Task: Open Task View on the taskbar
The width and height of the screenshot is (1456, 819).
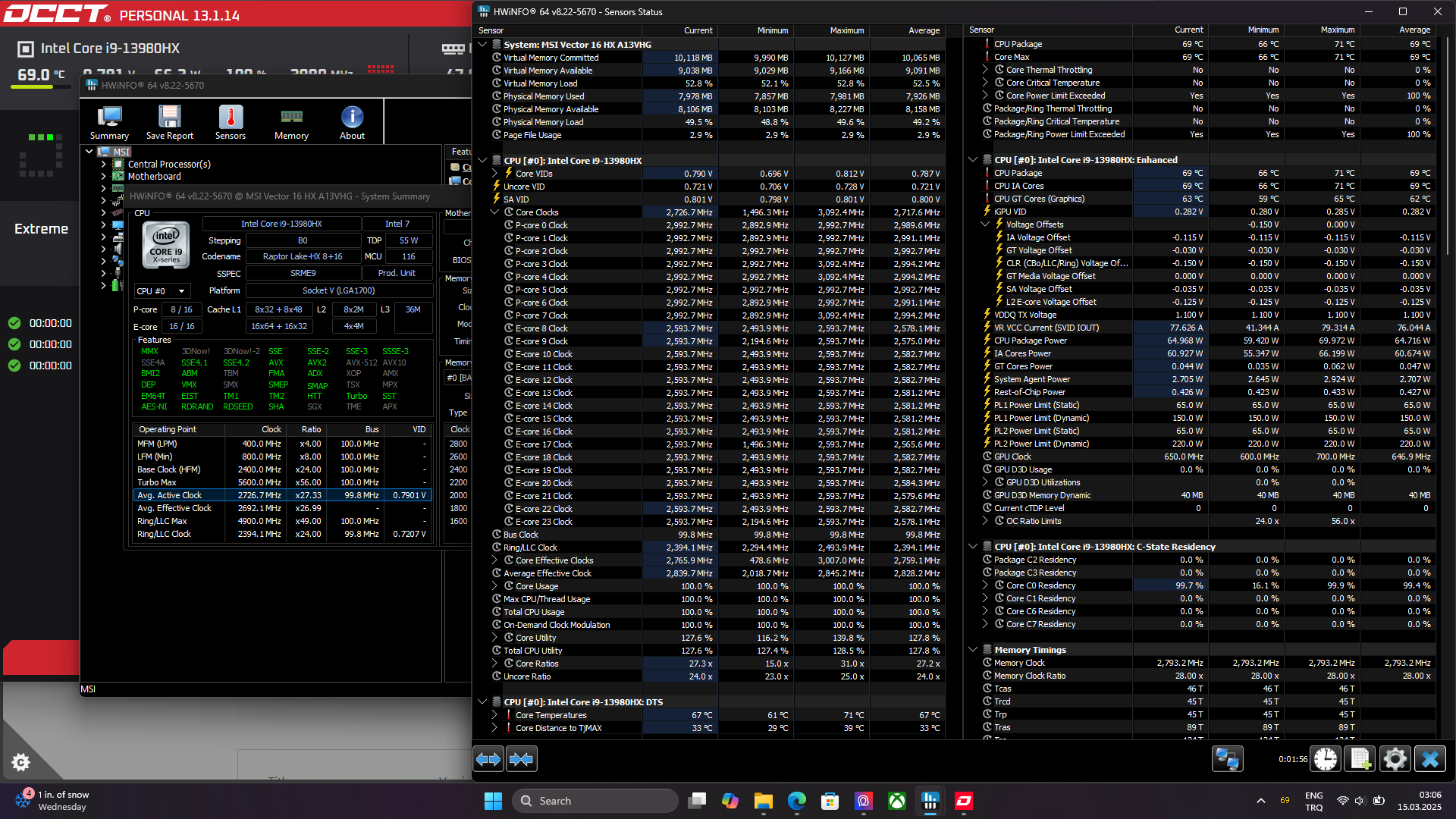Action: [x=697, y=801]
